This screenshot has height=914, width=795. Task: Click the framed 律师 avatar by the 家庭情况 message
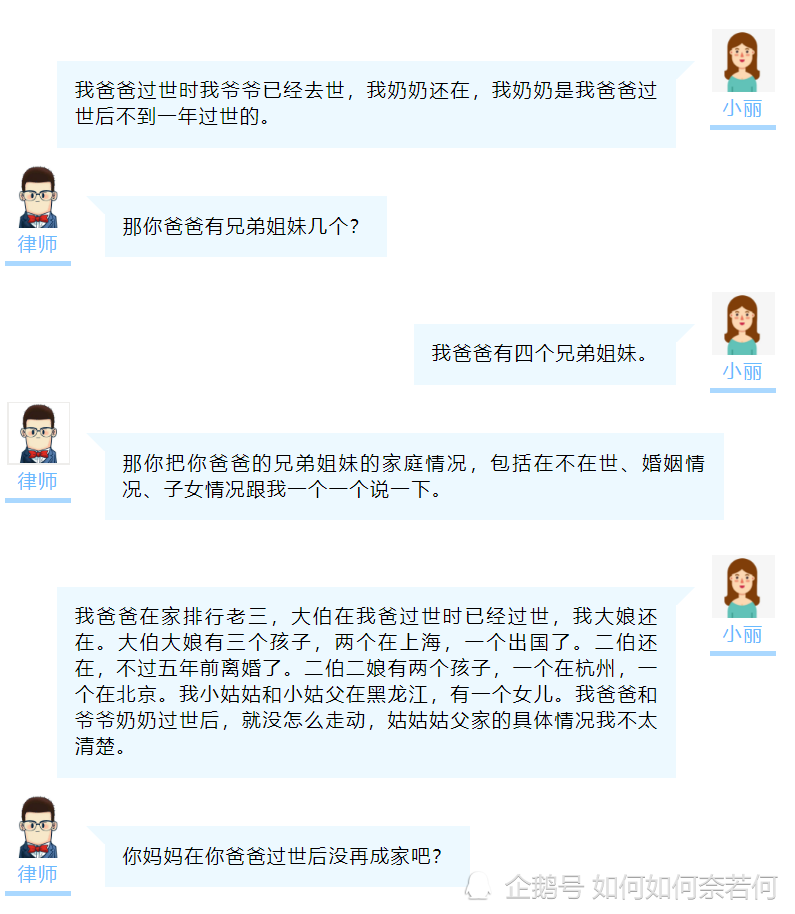38,433
